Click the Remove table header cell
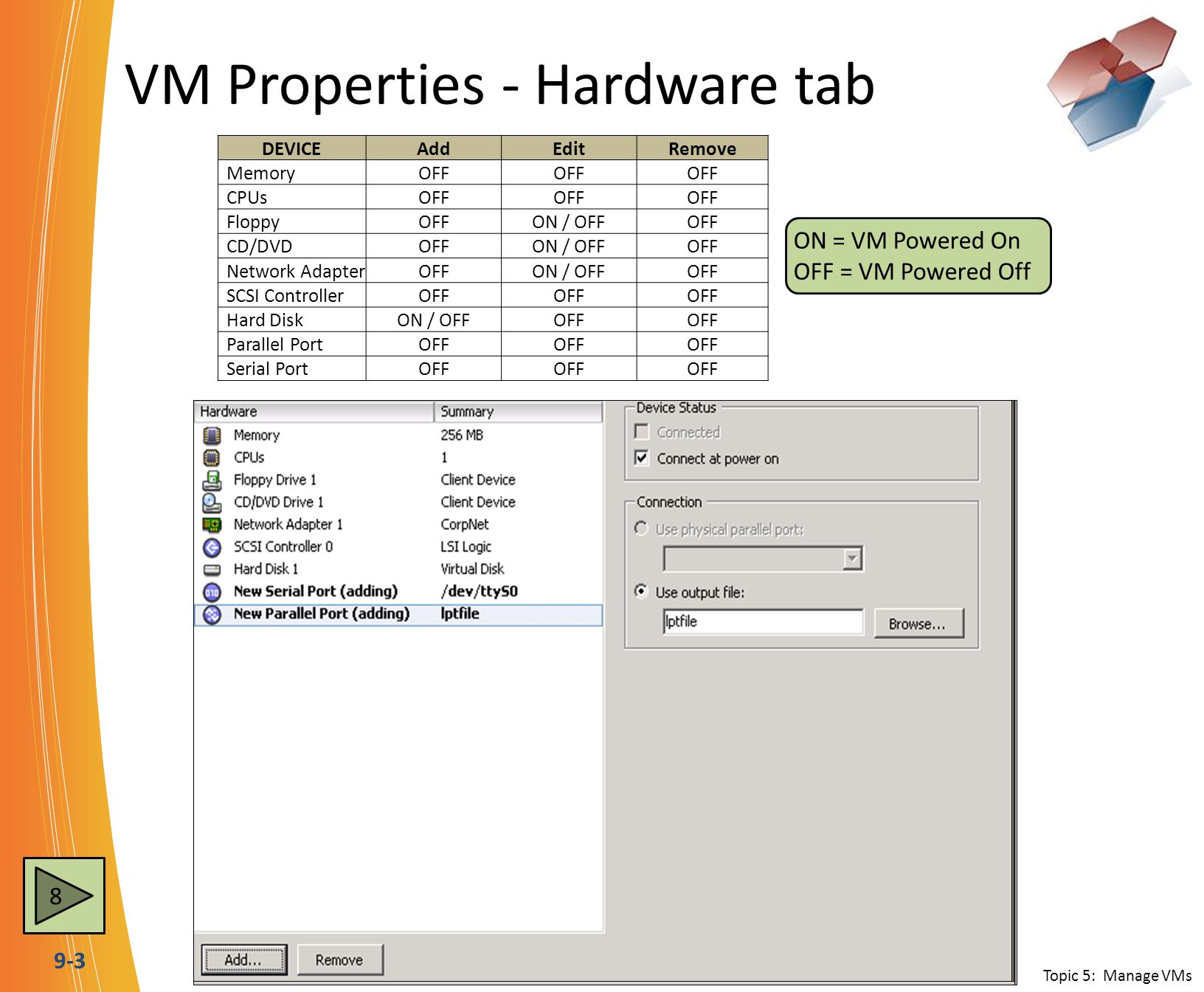This screenshot has height=992, width=1204. tap(702, 148)
